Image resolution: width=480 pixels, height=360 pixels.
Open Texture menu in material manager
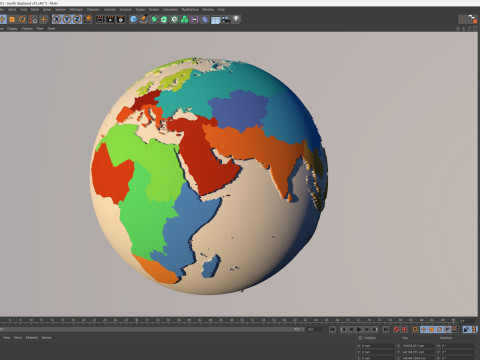[x=47, y=338]
